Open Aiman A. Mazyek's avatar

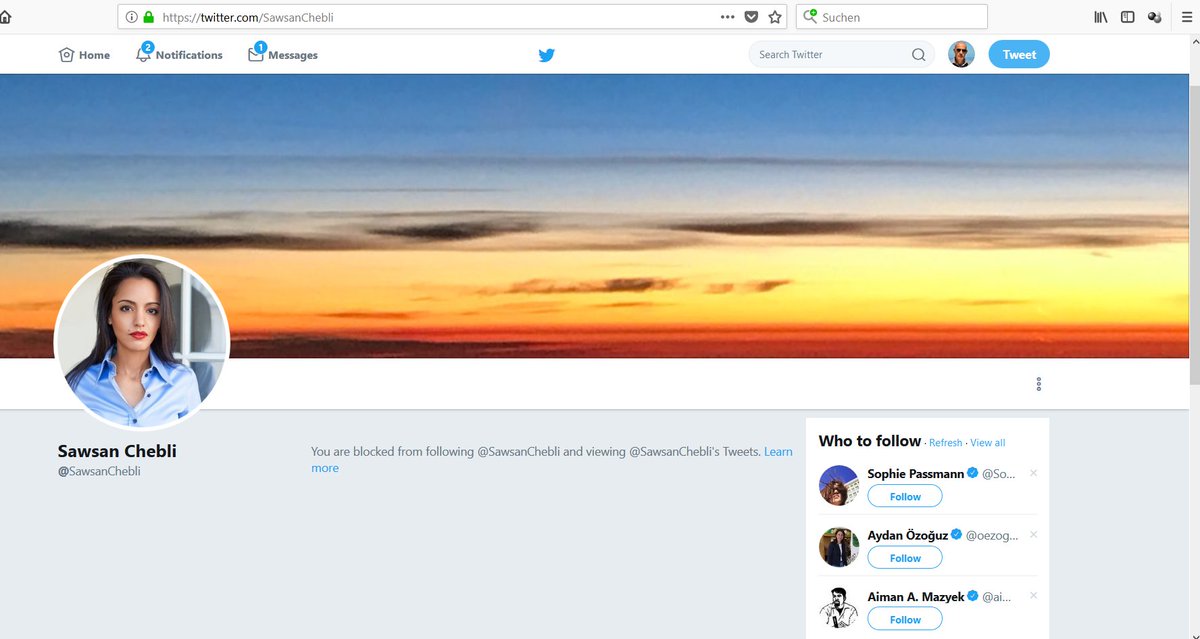pyautogui.click(x=839, y=608)
